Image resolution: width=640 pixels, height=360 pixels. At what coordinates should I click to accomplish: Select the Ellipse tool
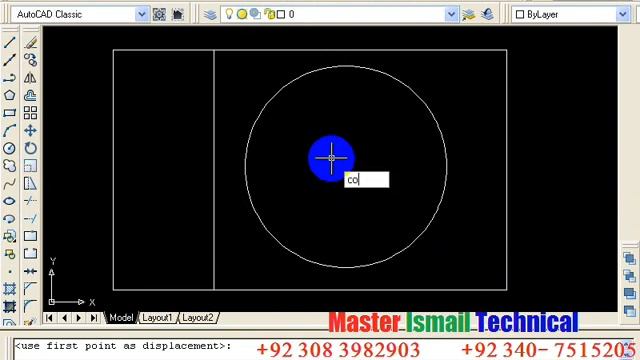(x=10, y=201)
